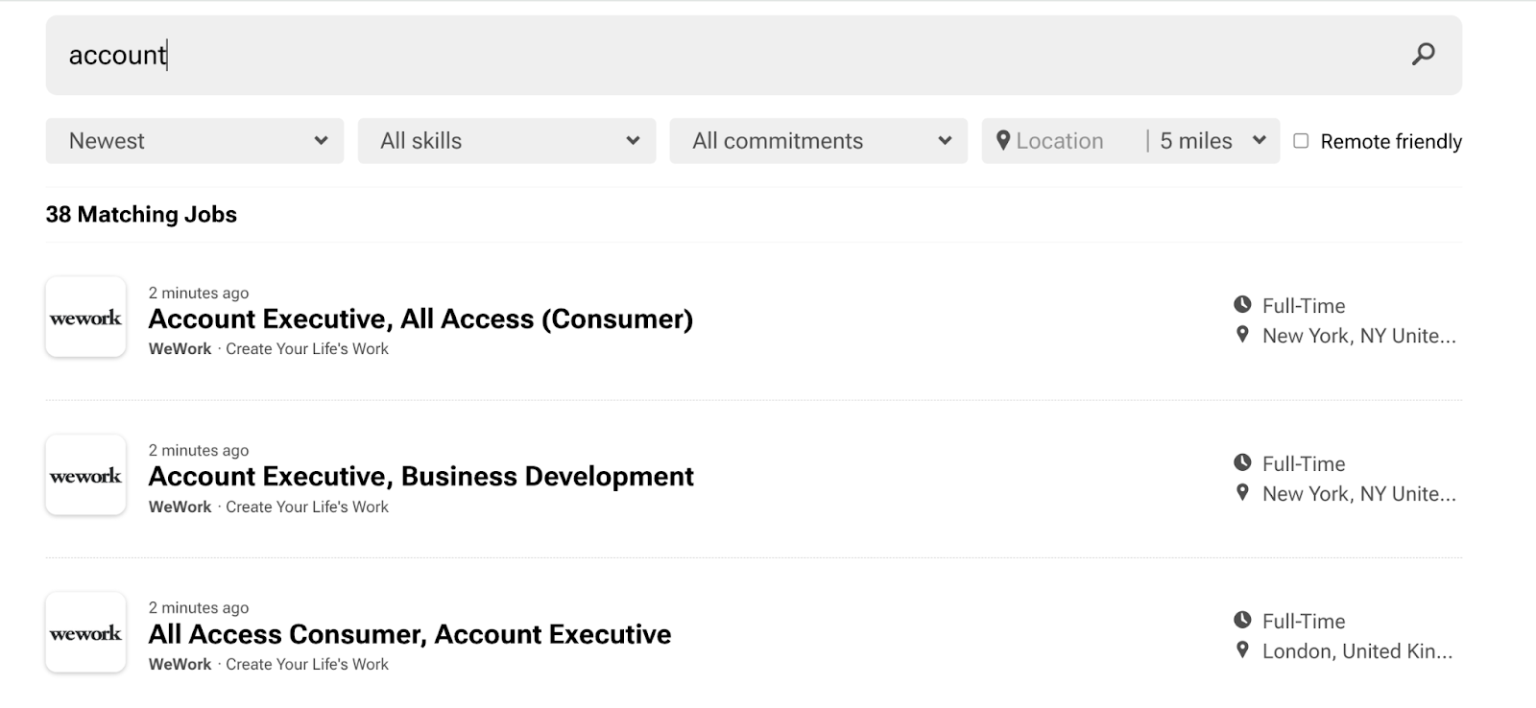Open the All commitments dropdown
This screenshot has width=1536, height=708.
818,141
